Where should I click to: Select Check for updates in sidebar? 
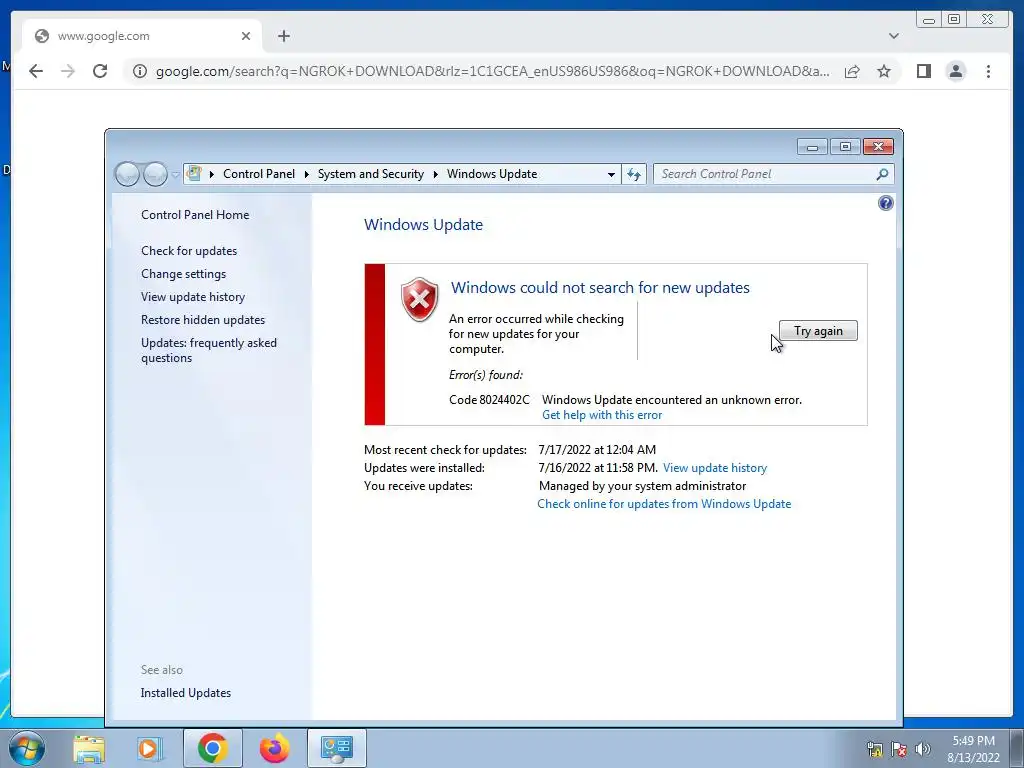[x=189, y=251]
